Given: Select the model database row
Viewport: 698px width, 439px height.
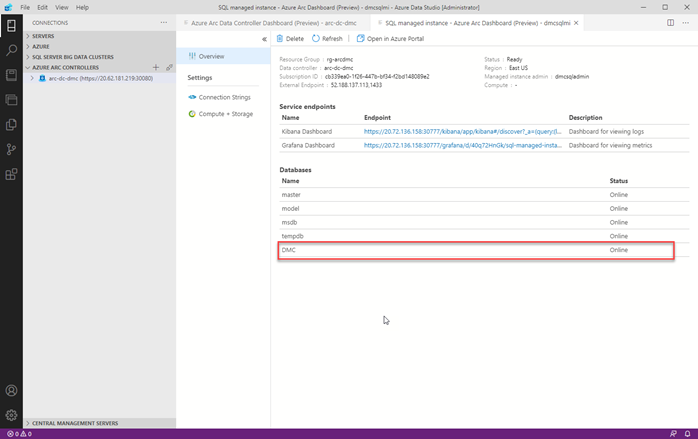Looking at the screenshot, I should click(484, 208).
